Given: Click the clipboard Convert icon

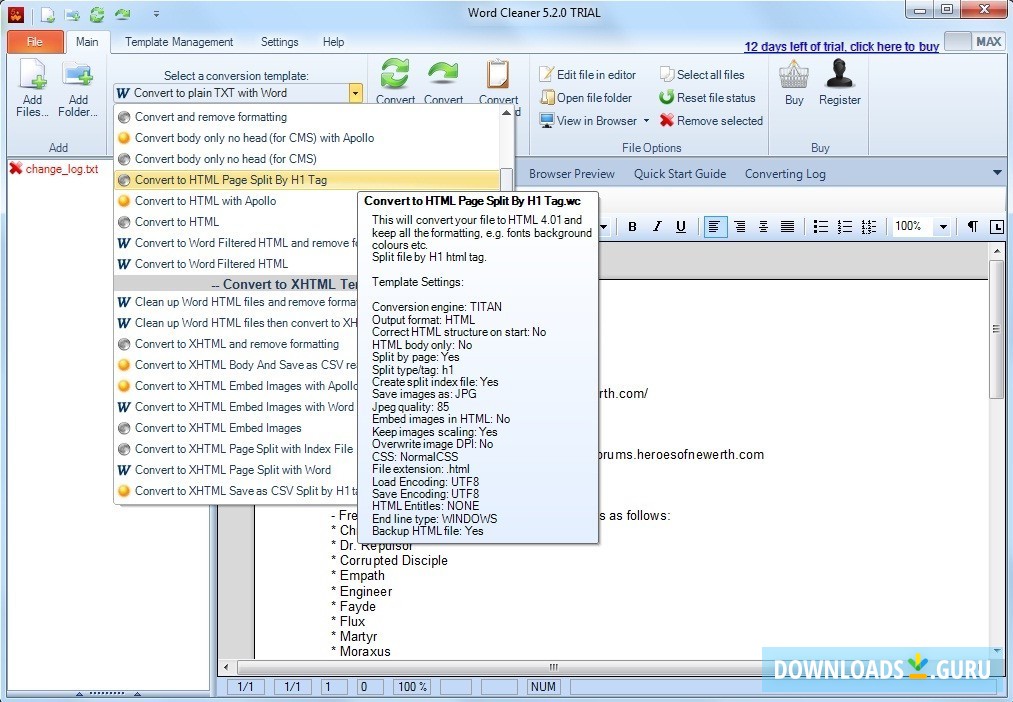Looking at the screenshot, I should [x=498, y=74].
